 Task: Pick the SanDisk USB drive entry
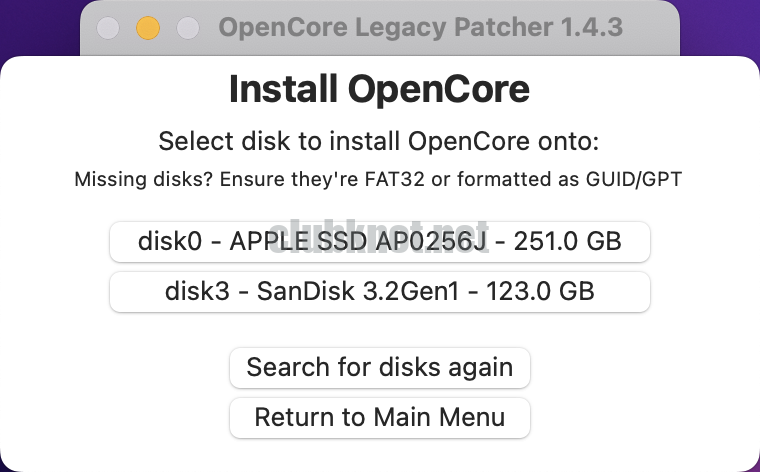click(379, 292)
